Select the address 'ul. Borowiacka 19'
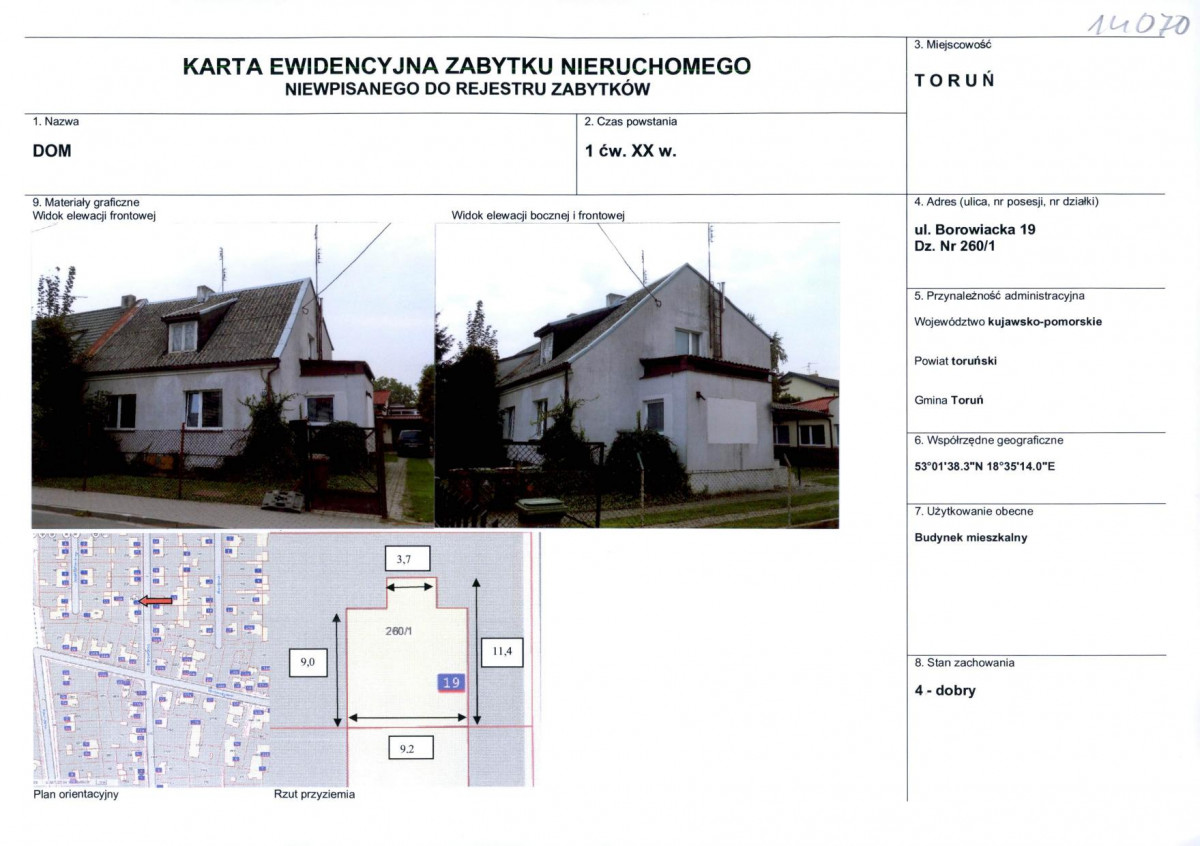This screenshot has width=1200, height=846. tap(975, 229)
